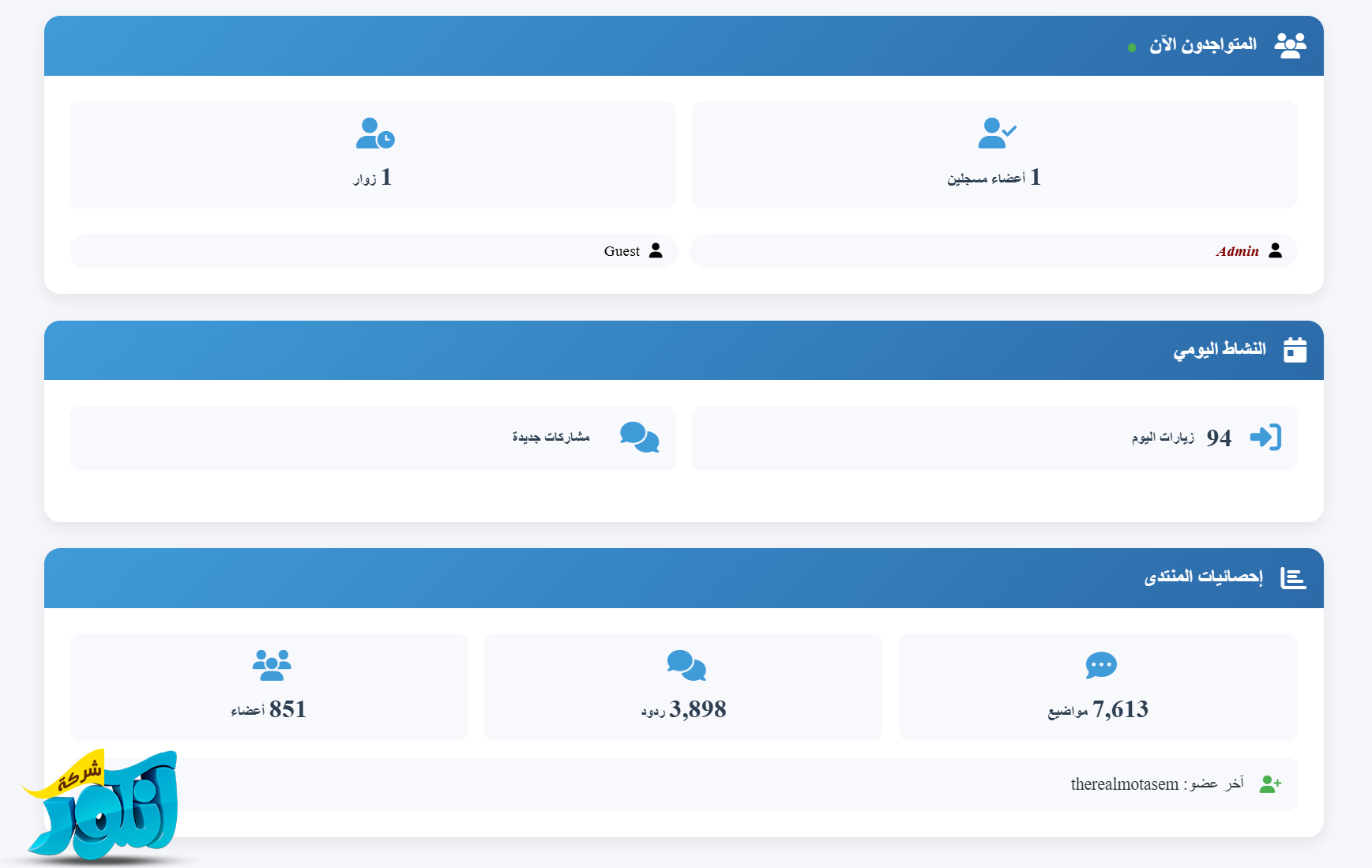Click the replies chat bubbles icon above ردود
This screenshot has height=868, width=1372.
686,665
